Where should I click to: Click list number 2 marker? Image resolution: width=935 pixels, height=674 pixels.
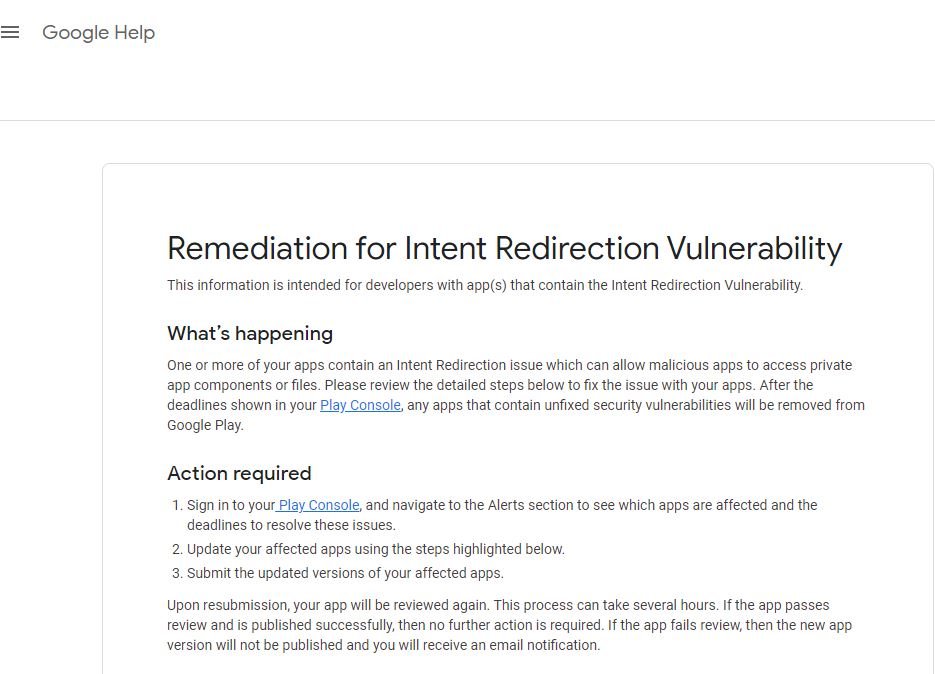pyautogui.click(x=176, y=549)
